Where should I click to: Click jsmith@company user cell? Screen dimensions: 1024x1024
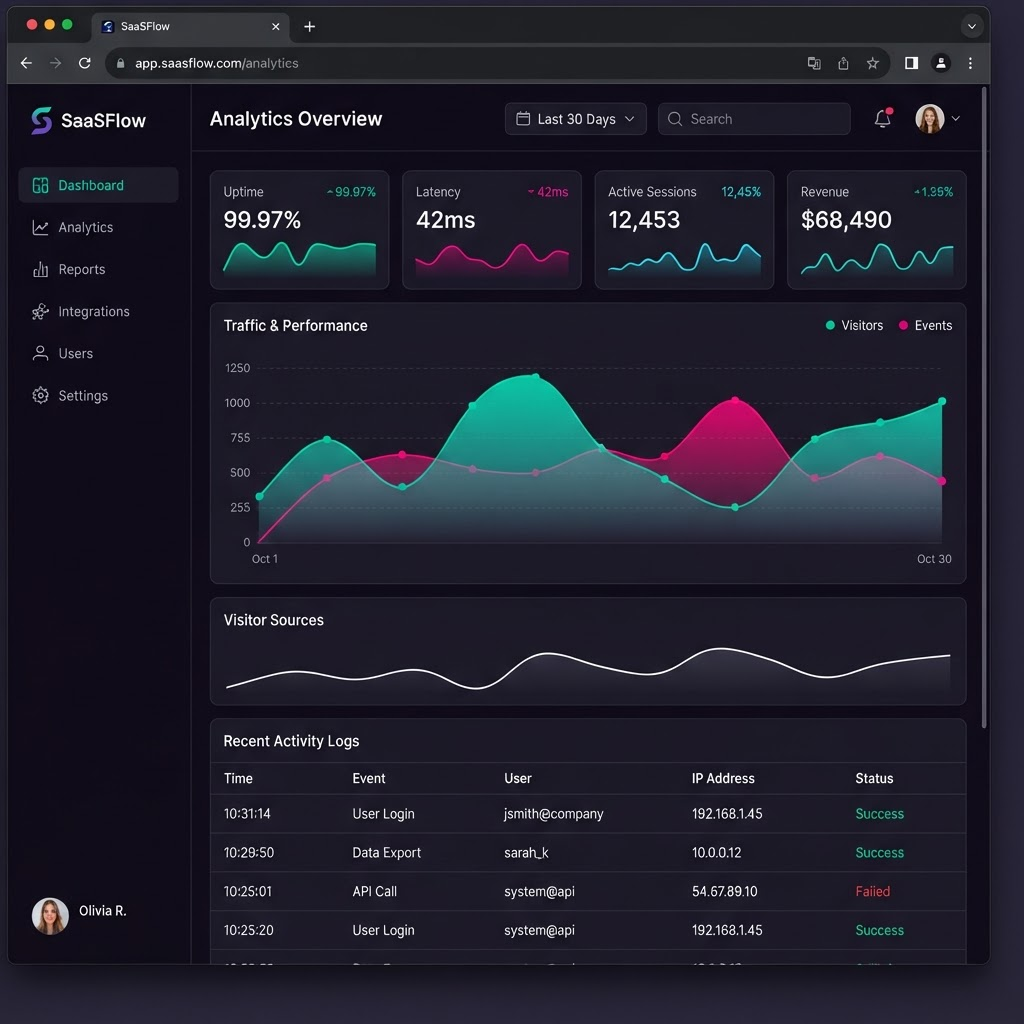[554, 814]
